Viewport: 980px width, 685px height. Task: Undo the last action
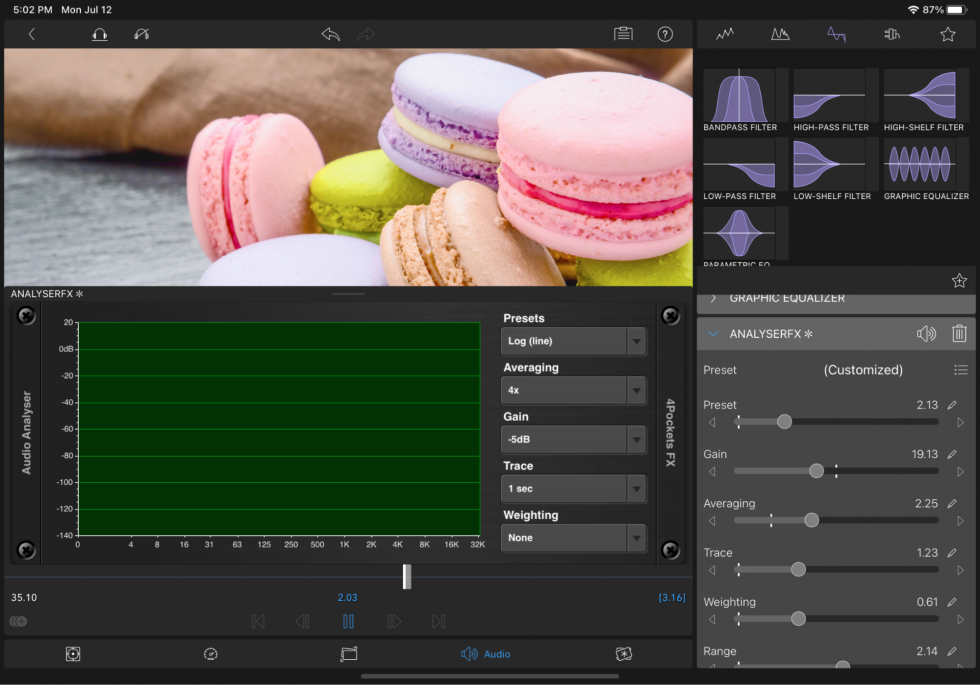tap(330, 33)
